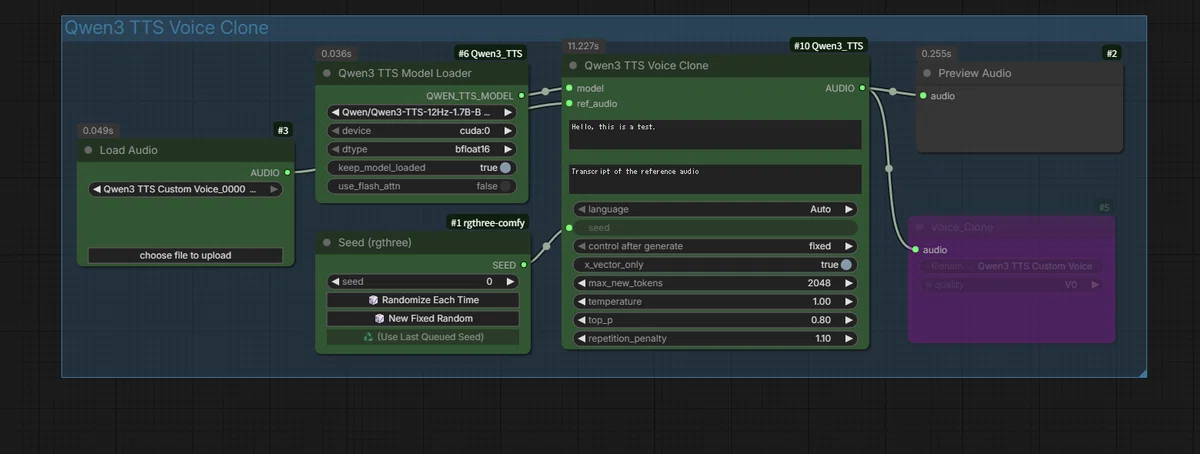Collapse the Preview Audio node dot

click(x=927, y=73)
